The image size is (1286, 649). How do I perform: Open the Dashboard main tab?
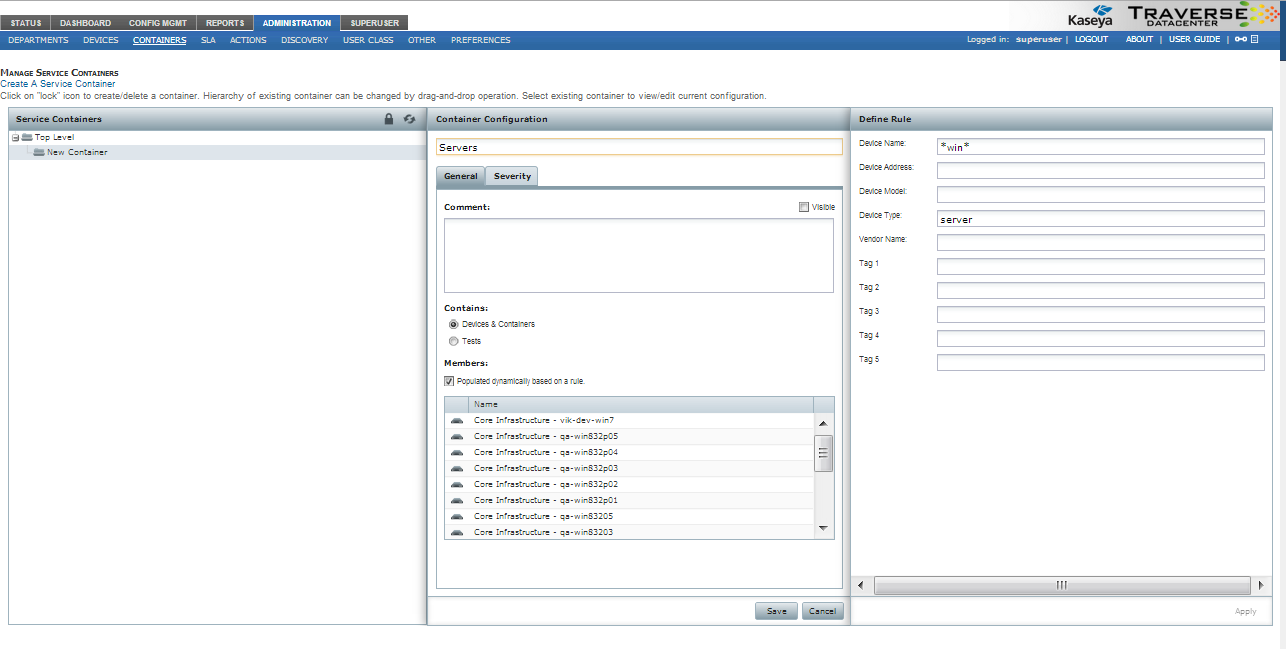click(x=85, y=23)
